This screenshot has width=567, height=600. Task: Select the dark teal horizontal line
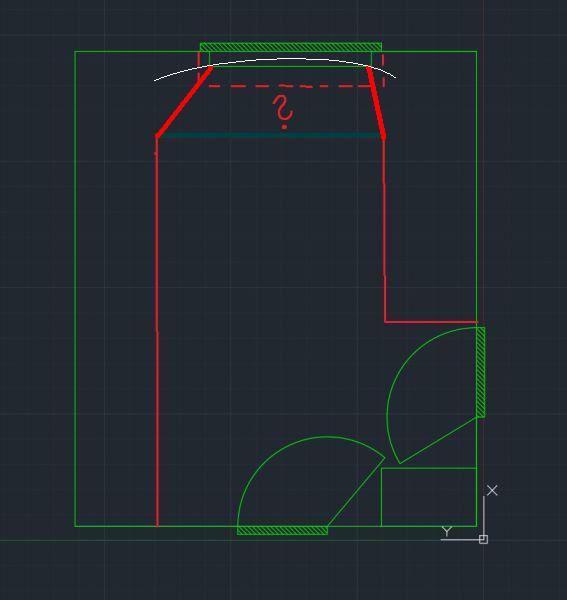270,135
